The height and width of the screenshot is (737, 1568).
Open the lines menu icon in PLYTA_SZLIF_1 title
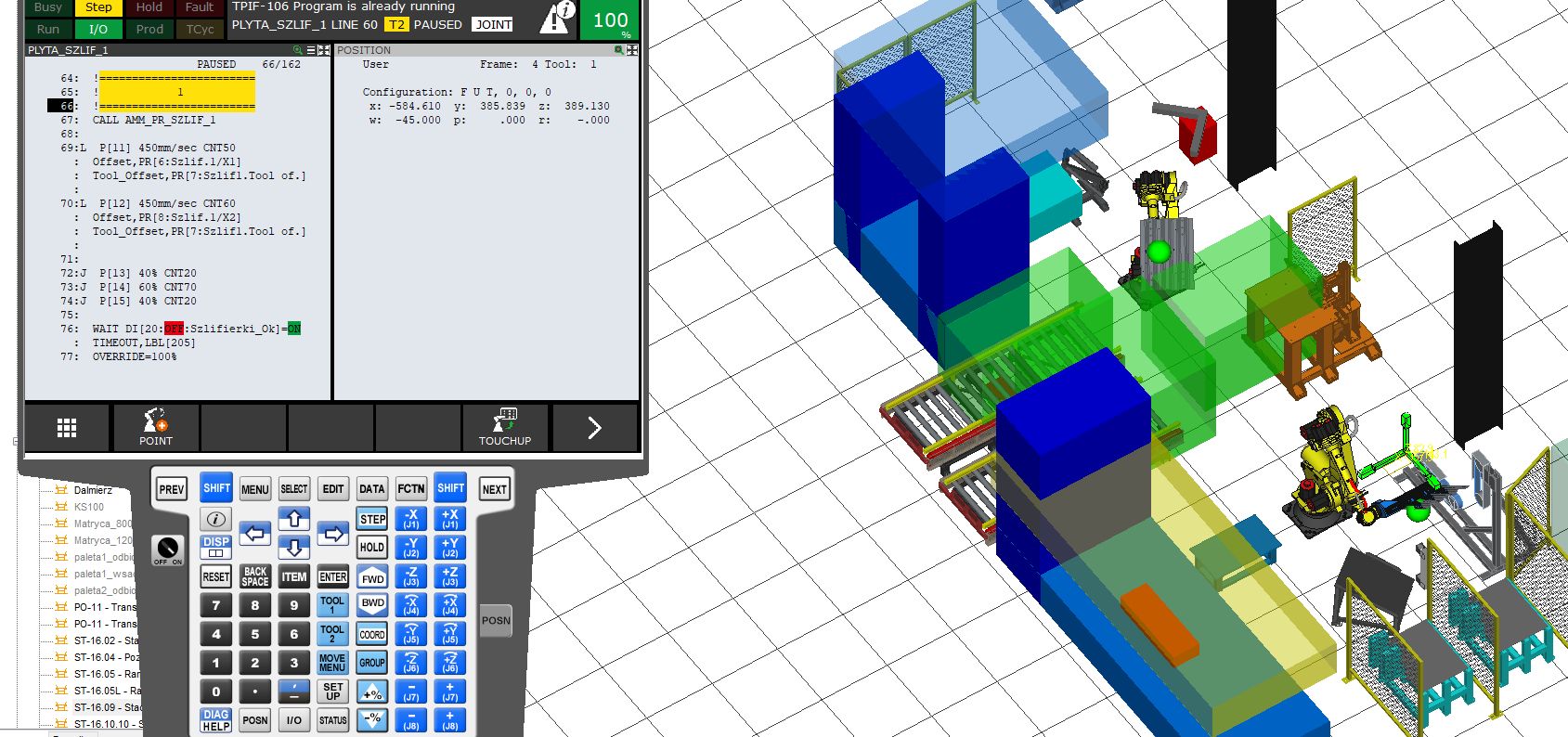pyautogui.click(x=310, y=50)
